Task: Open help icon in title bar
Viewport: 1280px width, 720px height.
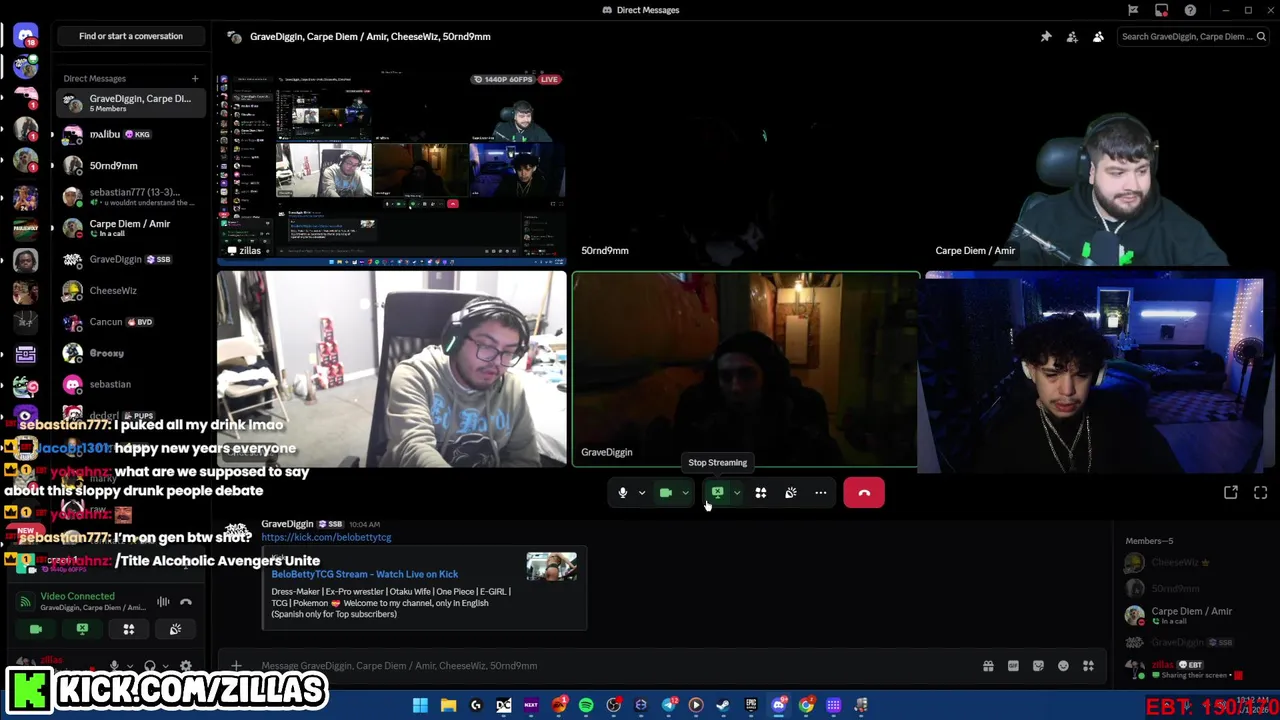Action: [1190, 10]
